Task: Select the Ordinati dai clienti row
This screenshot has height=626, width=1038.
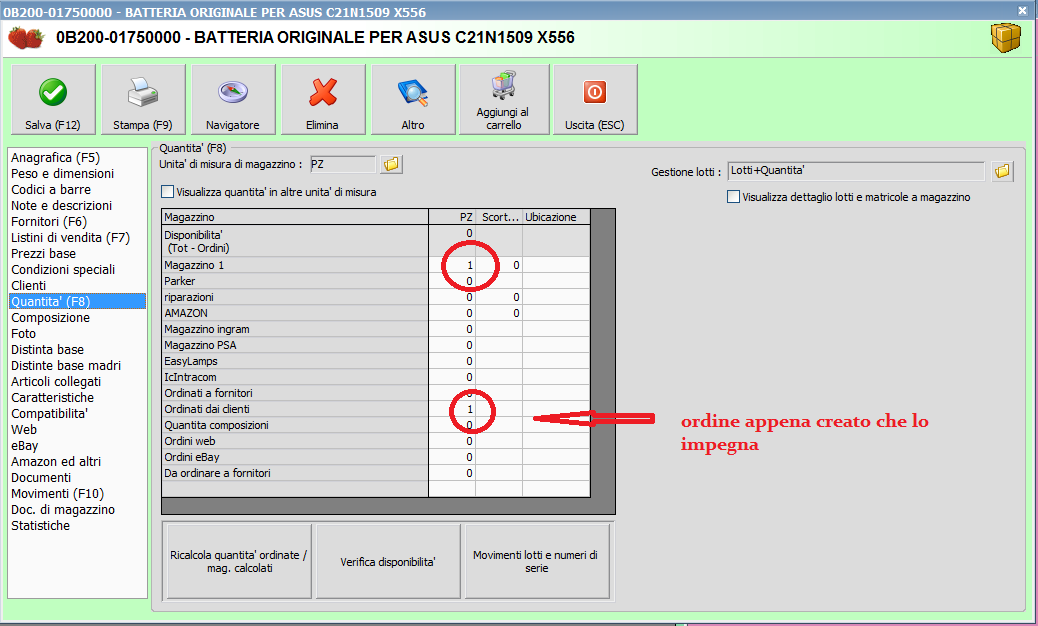Action: (x=376, y=409)
